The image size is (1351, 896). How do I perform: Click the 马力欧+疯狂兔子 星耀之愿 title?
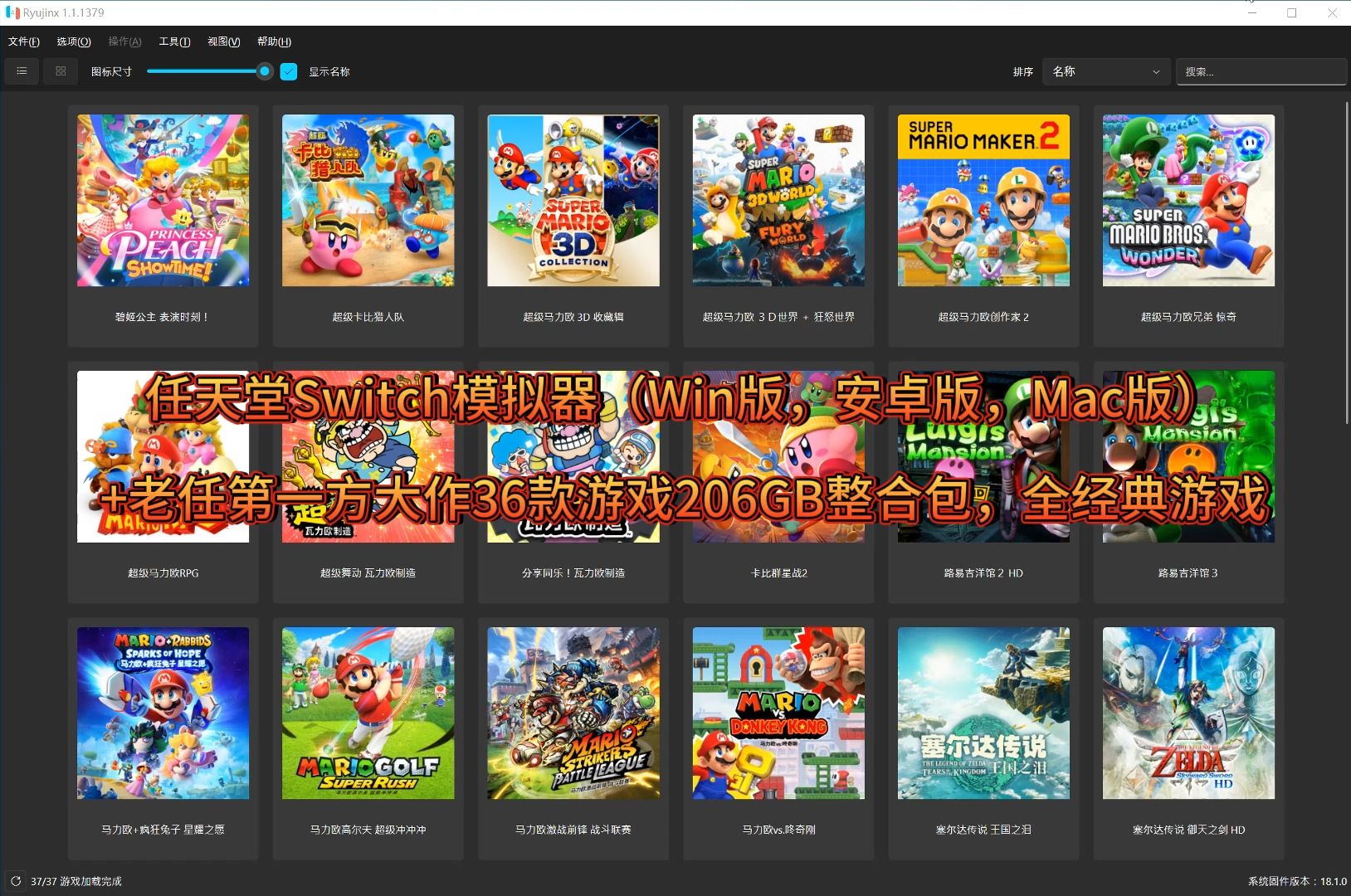163,830
